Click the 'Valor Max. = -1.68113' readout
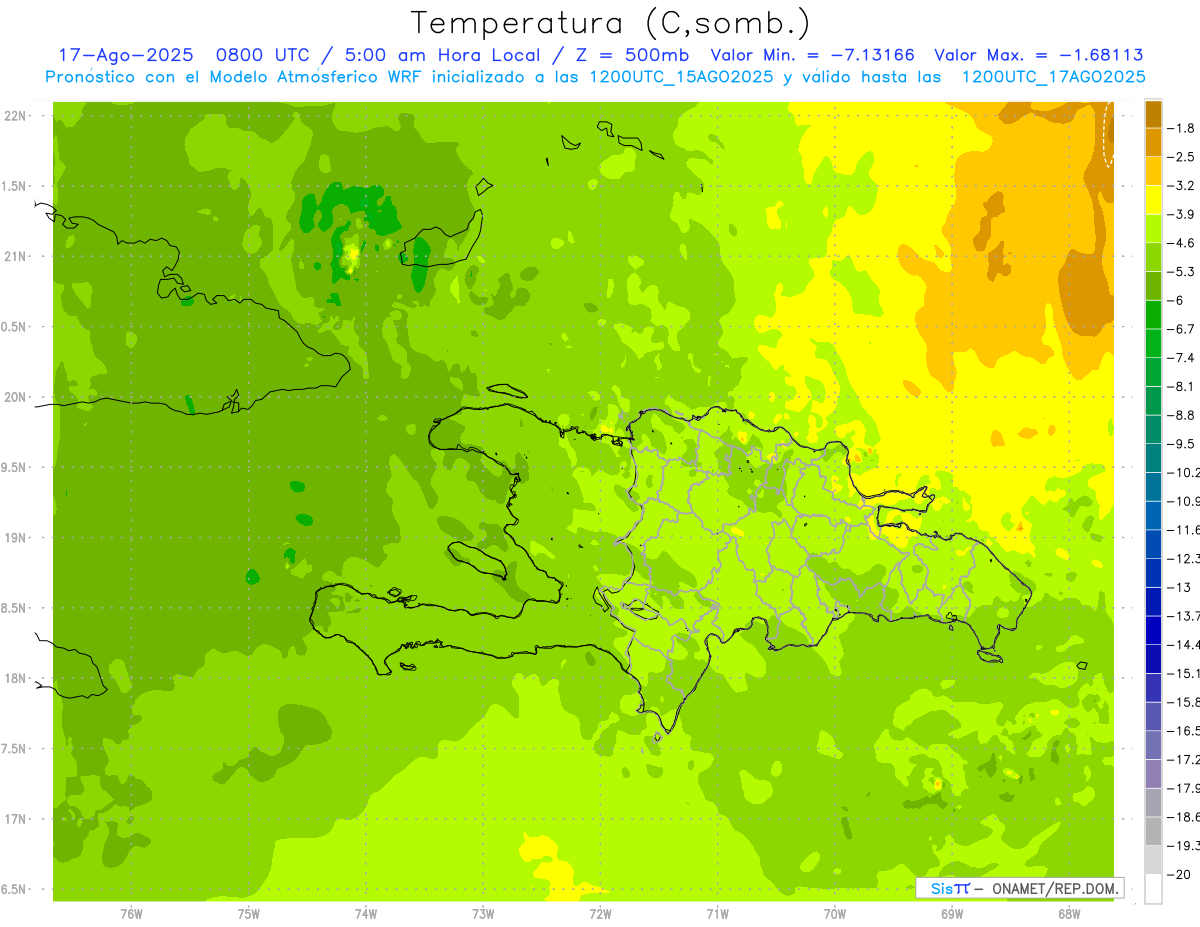The image size is (1200, 927). click(x=1038, y=55)
